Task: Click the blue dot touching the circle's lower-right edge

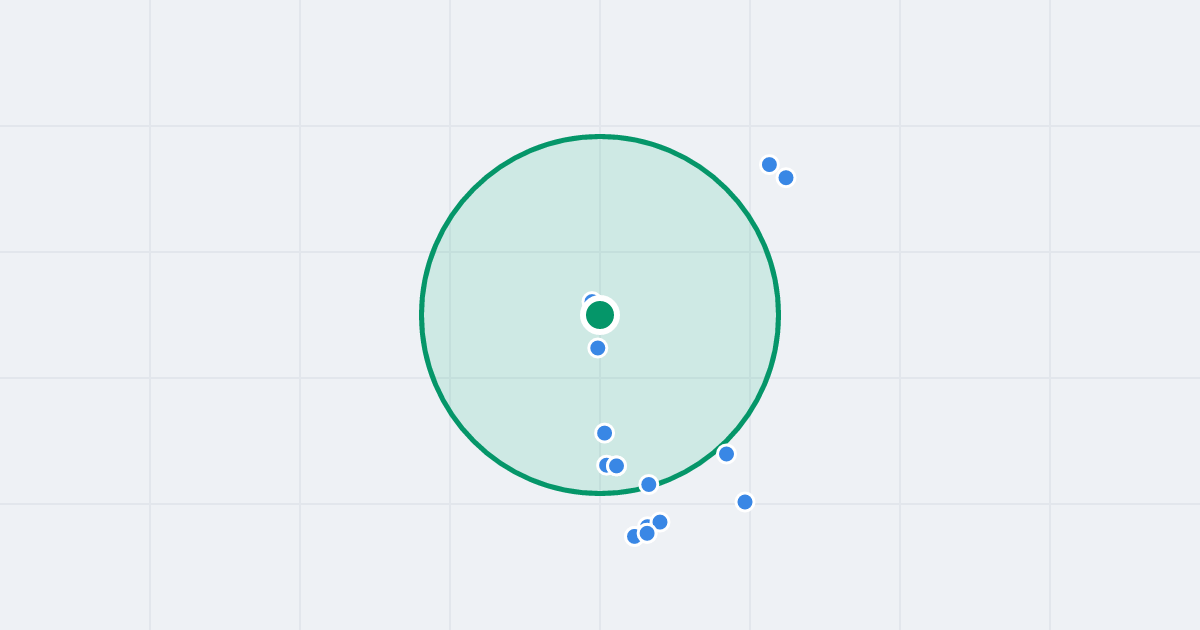Action: click(x=727, y=454)
